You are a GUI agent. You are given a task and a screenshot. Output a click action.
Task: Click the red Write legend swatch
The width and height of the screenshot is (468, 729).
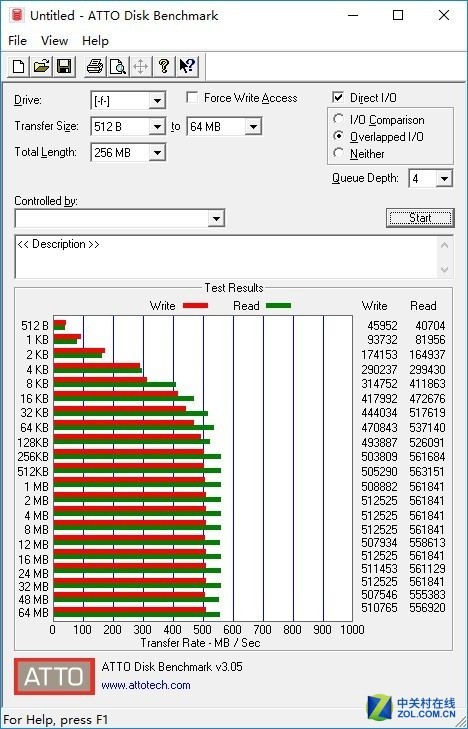click(196, 305)
